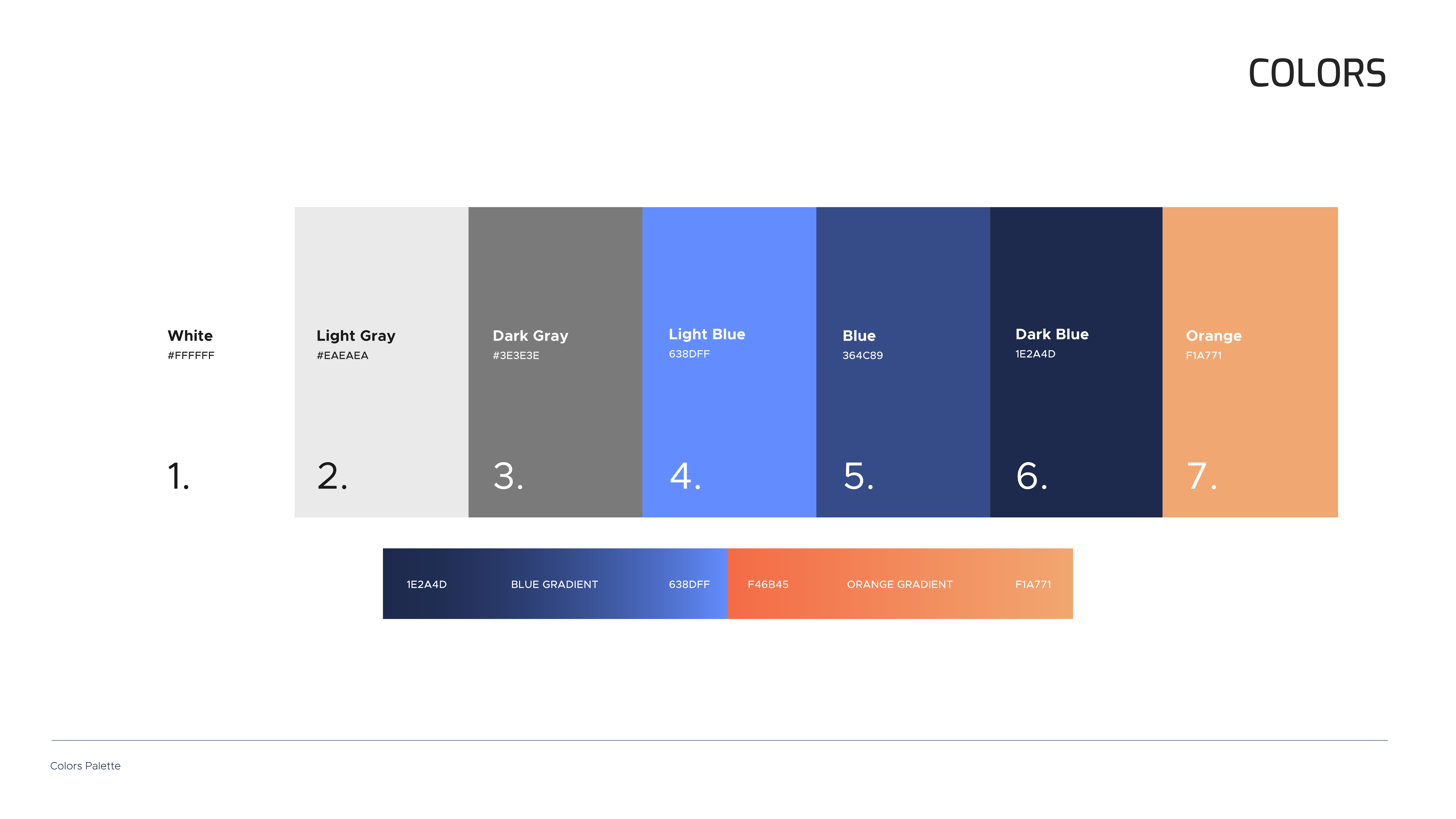Viewport: 1456px width, 819px height.
Task: Select the '#FFFFFF' hex code text
Action: tap(191, 355)
